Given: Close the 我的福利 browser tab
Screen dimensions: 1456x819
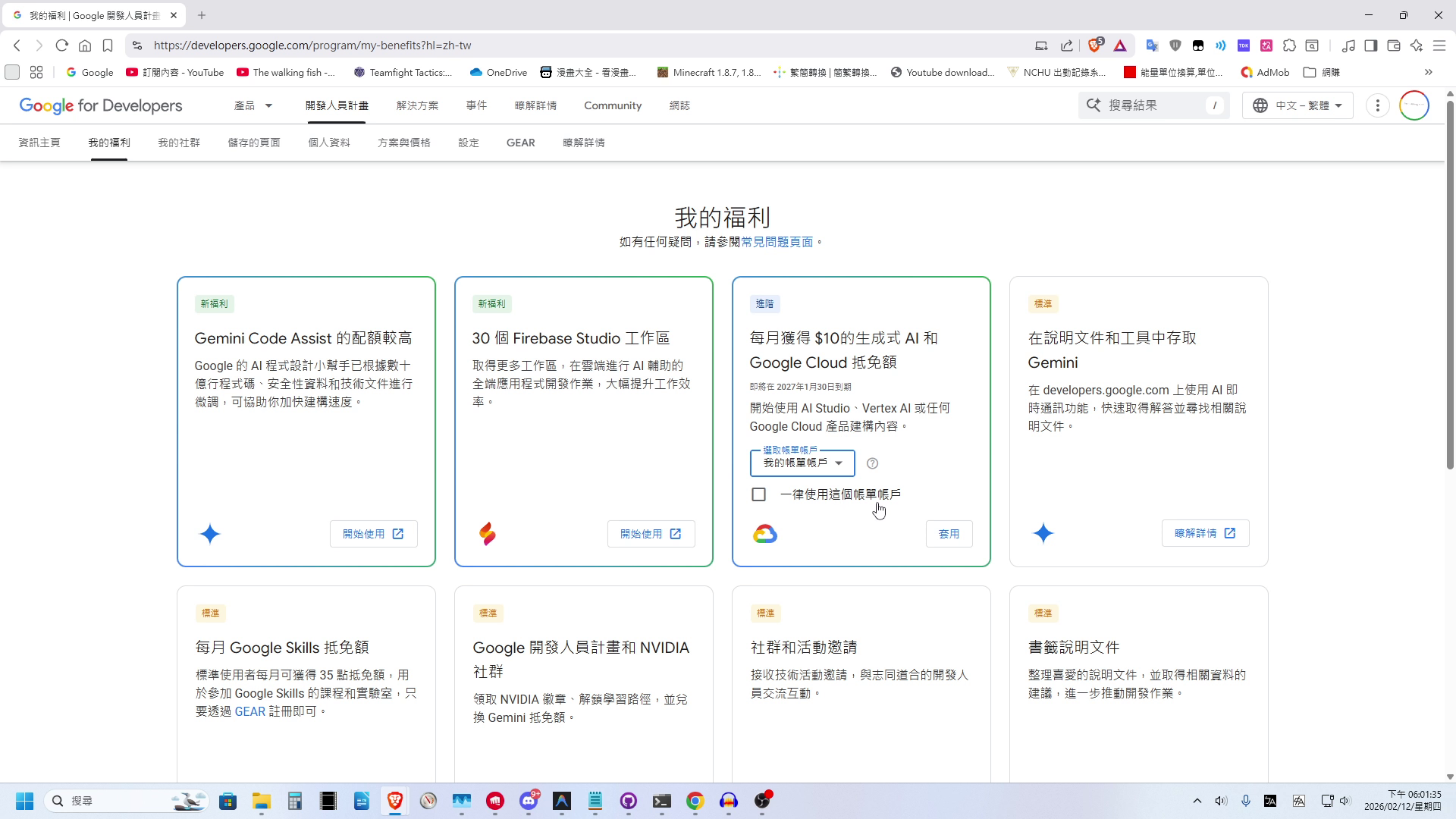Looking at the screenshot, I should click(174, 15).
